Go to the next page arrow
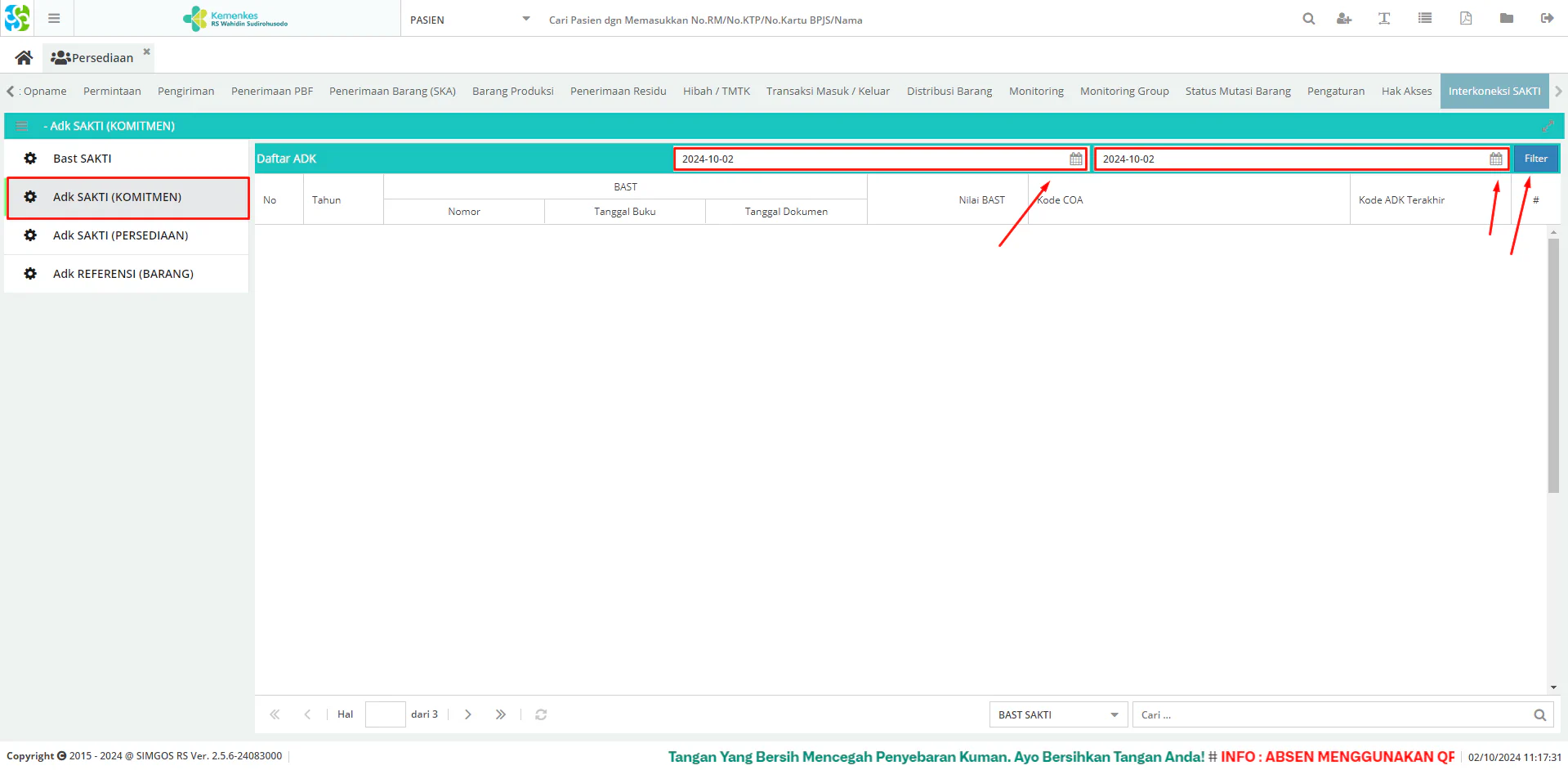1568x770 pixels. 468,714
